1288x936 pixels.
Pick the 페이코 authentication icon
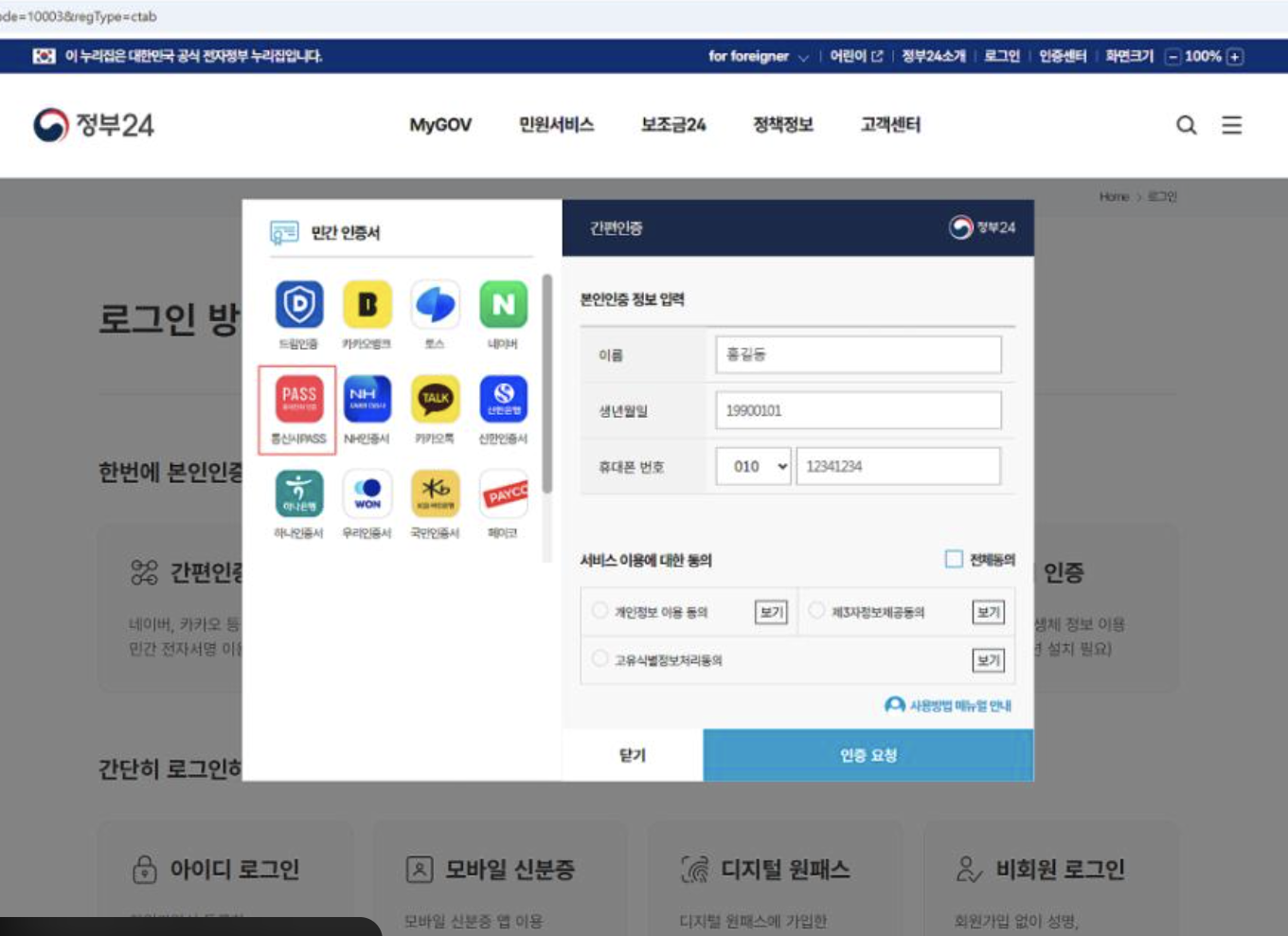[503, 494]
